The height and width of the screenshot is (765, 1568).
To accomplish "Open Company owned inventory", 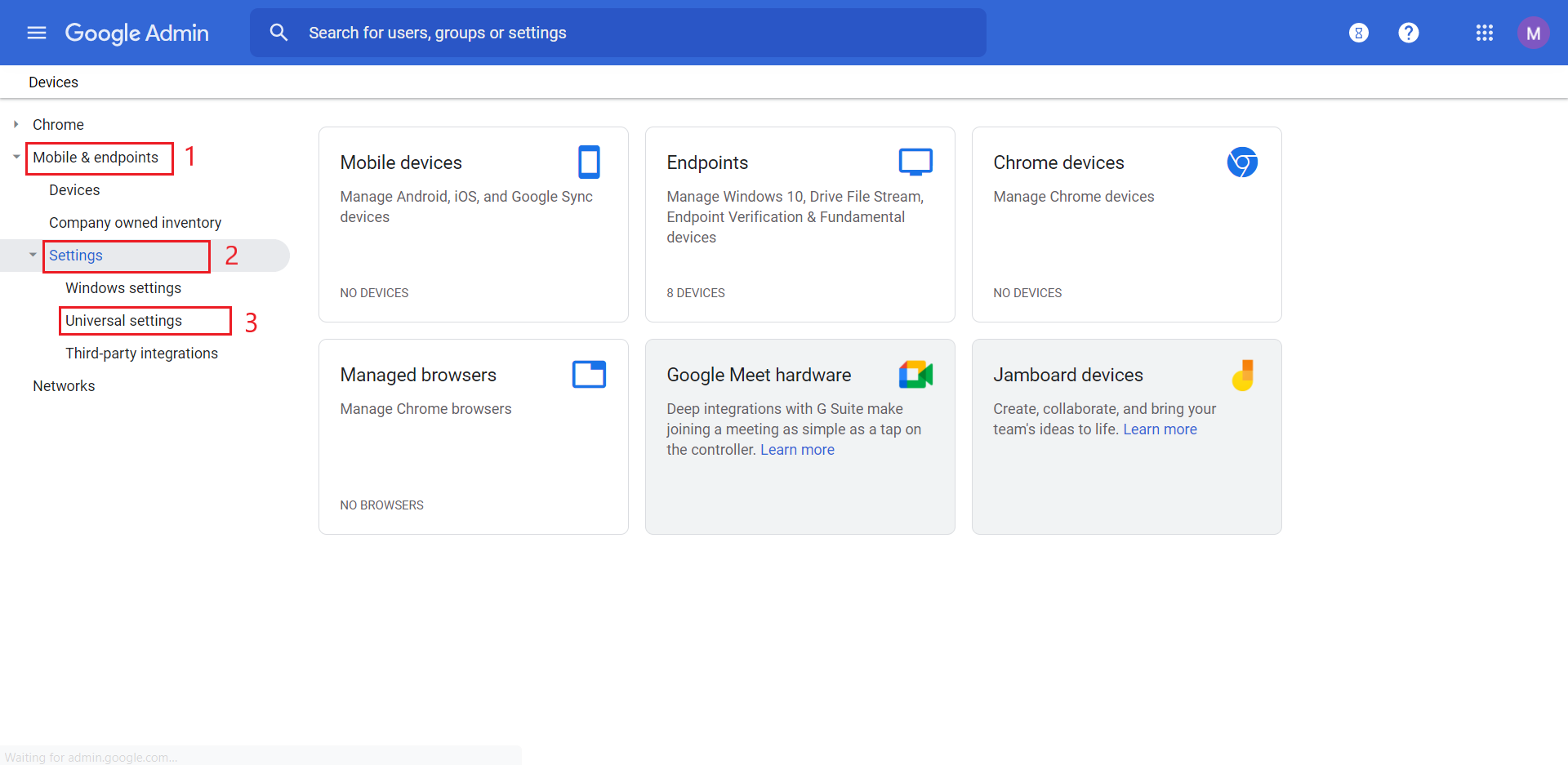I will click(135, 223).
